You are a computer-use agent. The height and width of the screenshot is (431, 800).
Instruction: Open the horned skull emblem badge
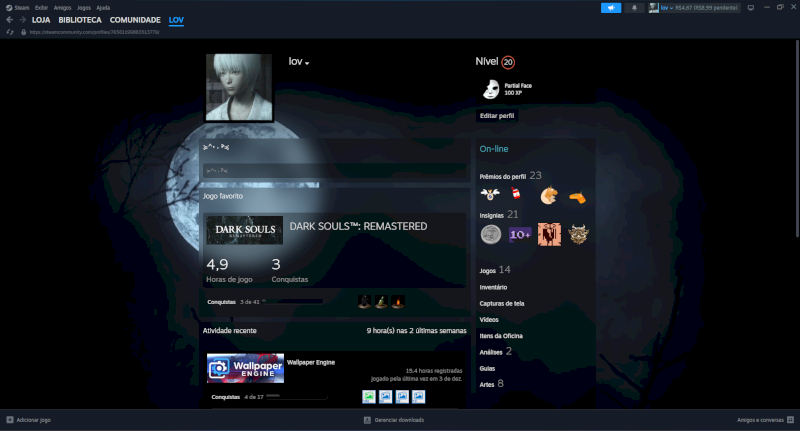578,234
